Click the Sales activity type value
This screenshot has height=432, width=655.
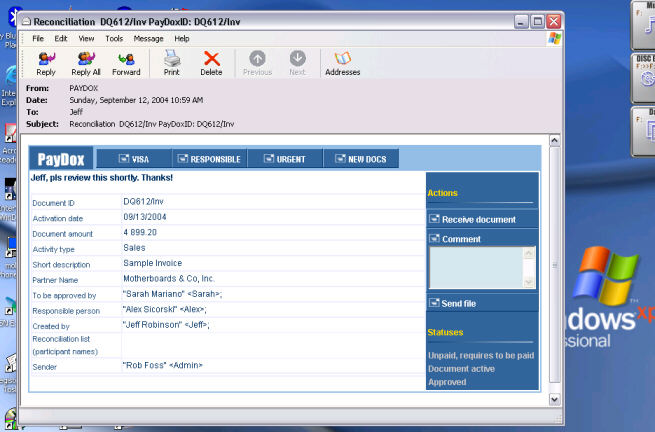pos(134,248)
